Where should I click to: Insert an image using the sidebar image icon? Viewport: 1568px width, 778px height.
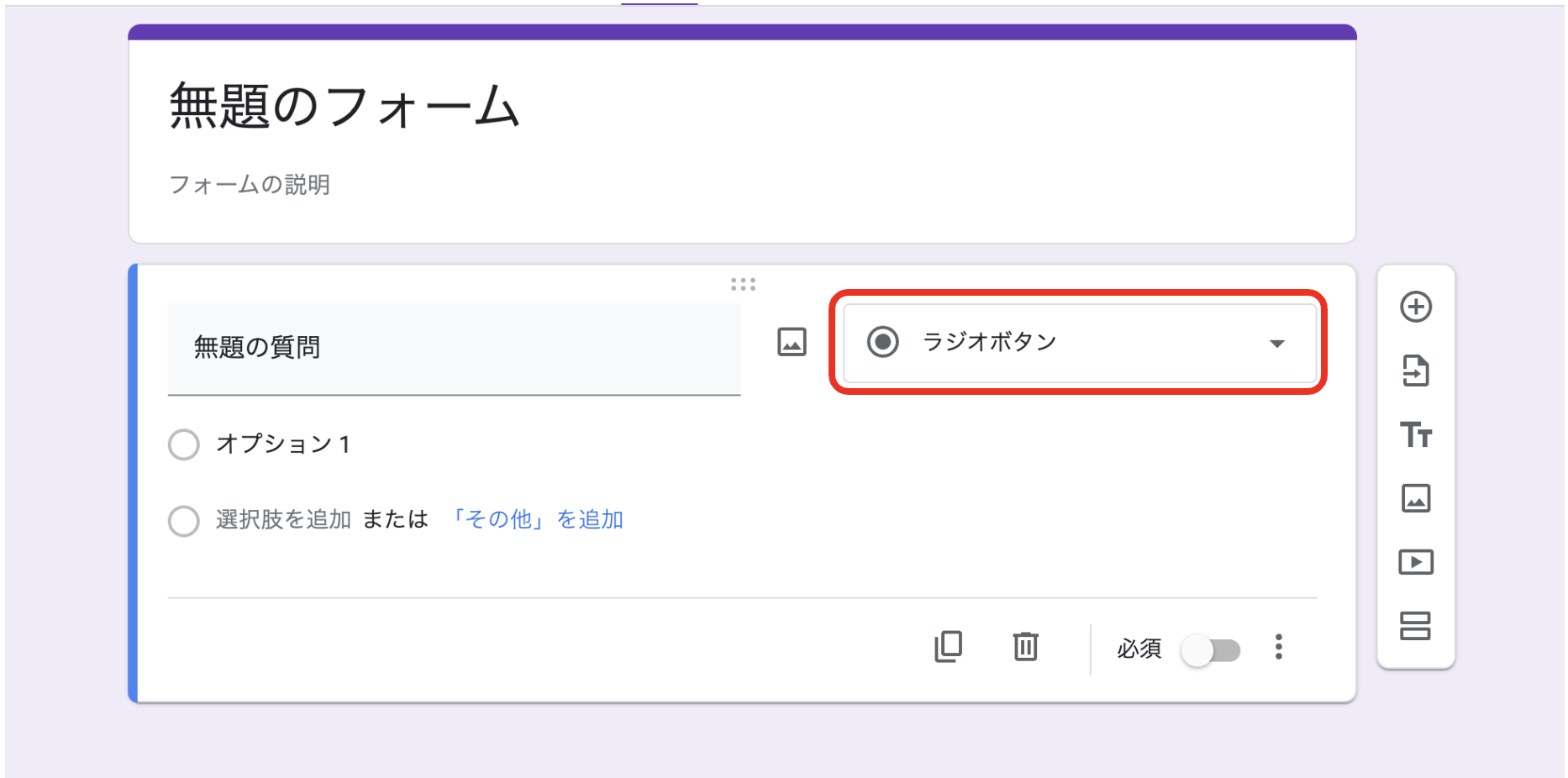[1418, 498]
